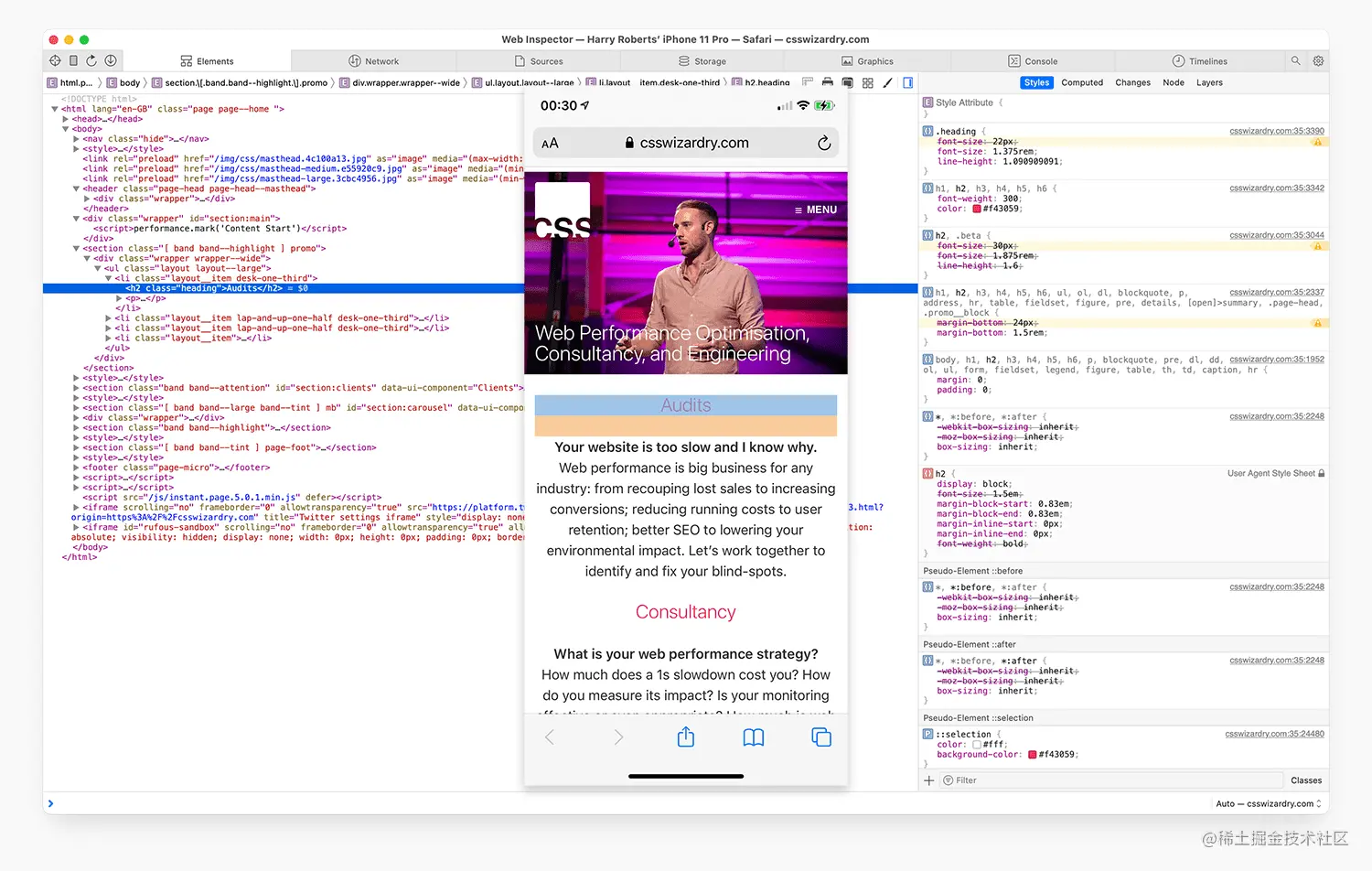Open source link csswizardry.com:35:3044
This screenshot has width=1372, height=871.
[x=1277, y=235]
